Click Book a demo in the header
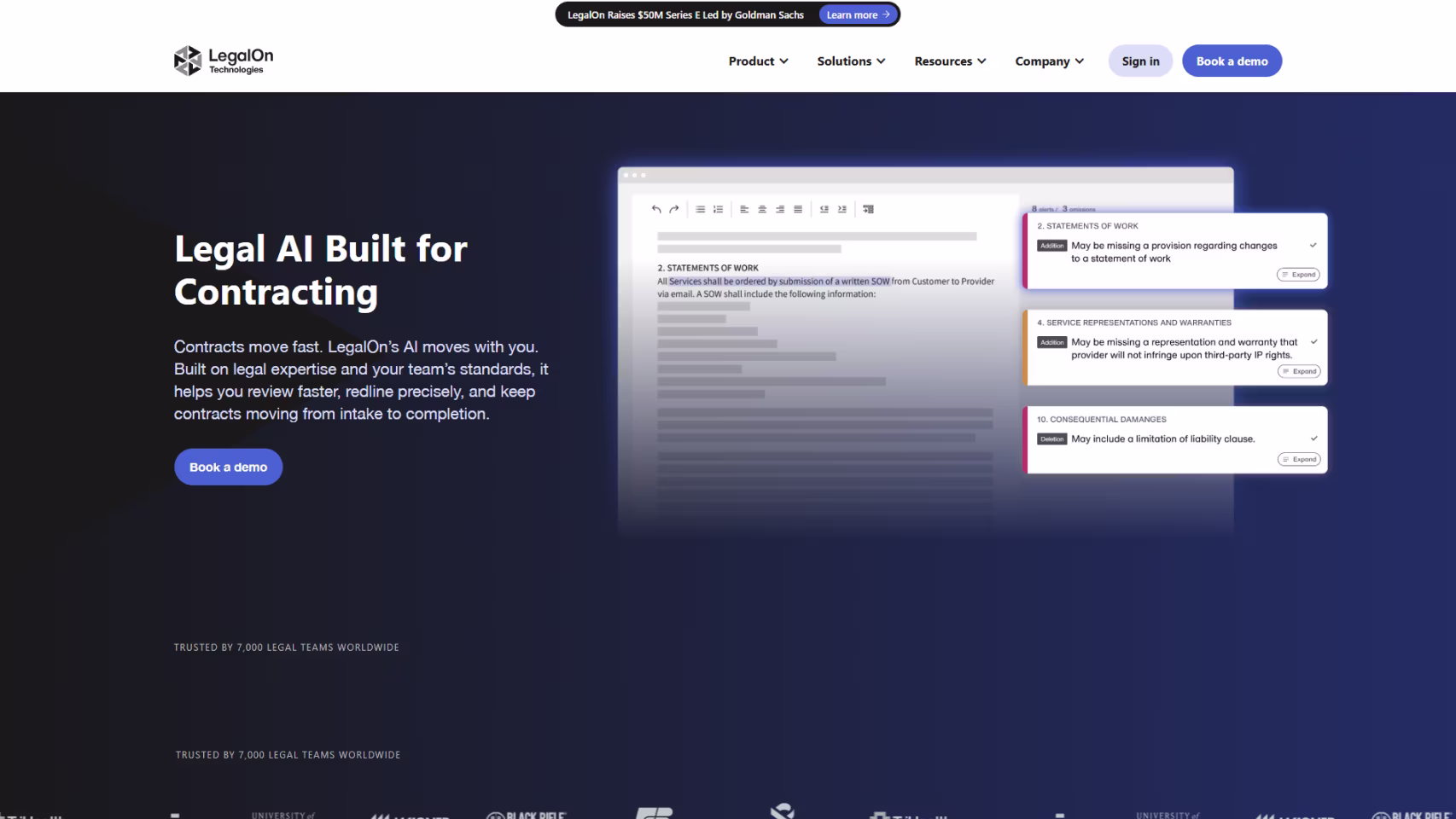 (x=1232, y=61)
